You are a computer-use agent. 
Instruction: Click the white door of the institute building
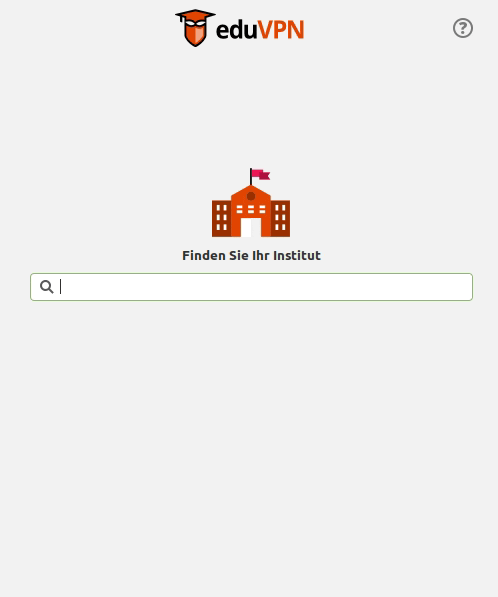tap(251, 227)
